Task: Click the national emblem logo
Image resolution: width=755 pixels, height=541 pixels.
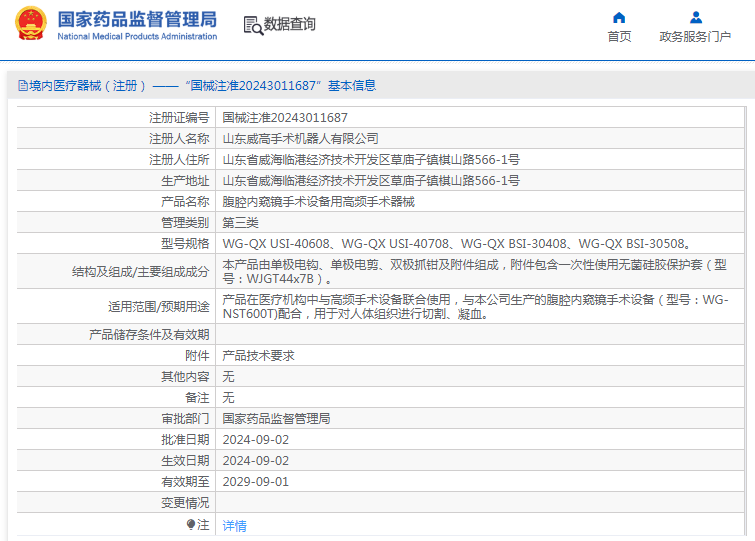Action: point(31,23)
